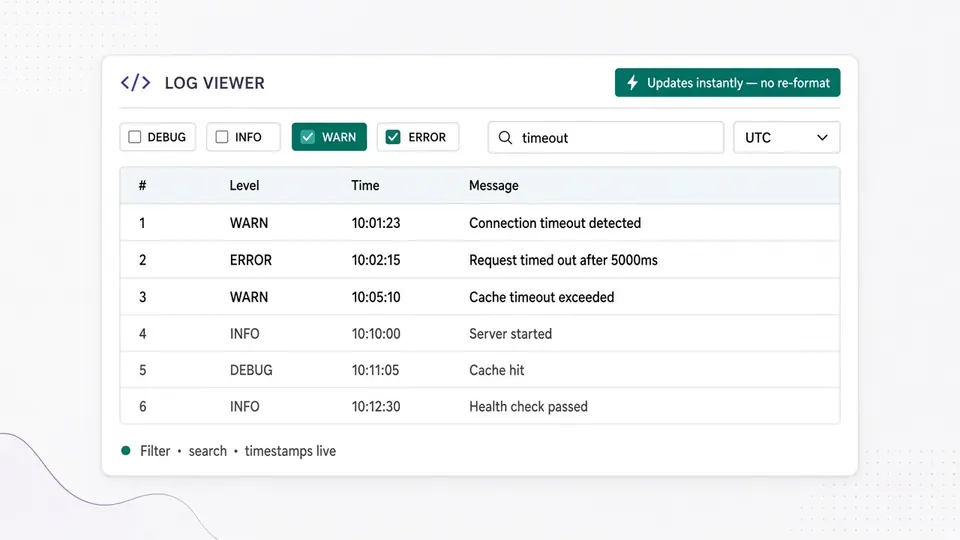Click the 10:01:23 timestamp

[x=376, y=223]
